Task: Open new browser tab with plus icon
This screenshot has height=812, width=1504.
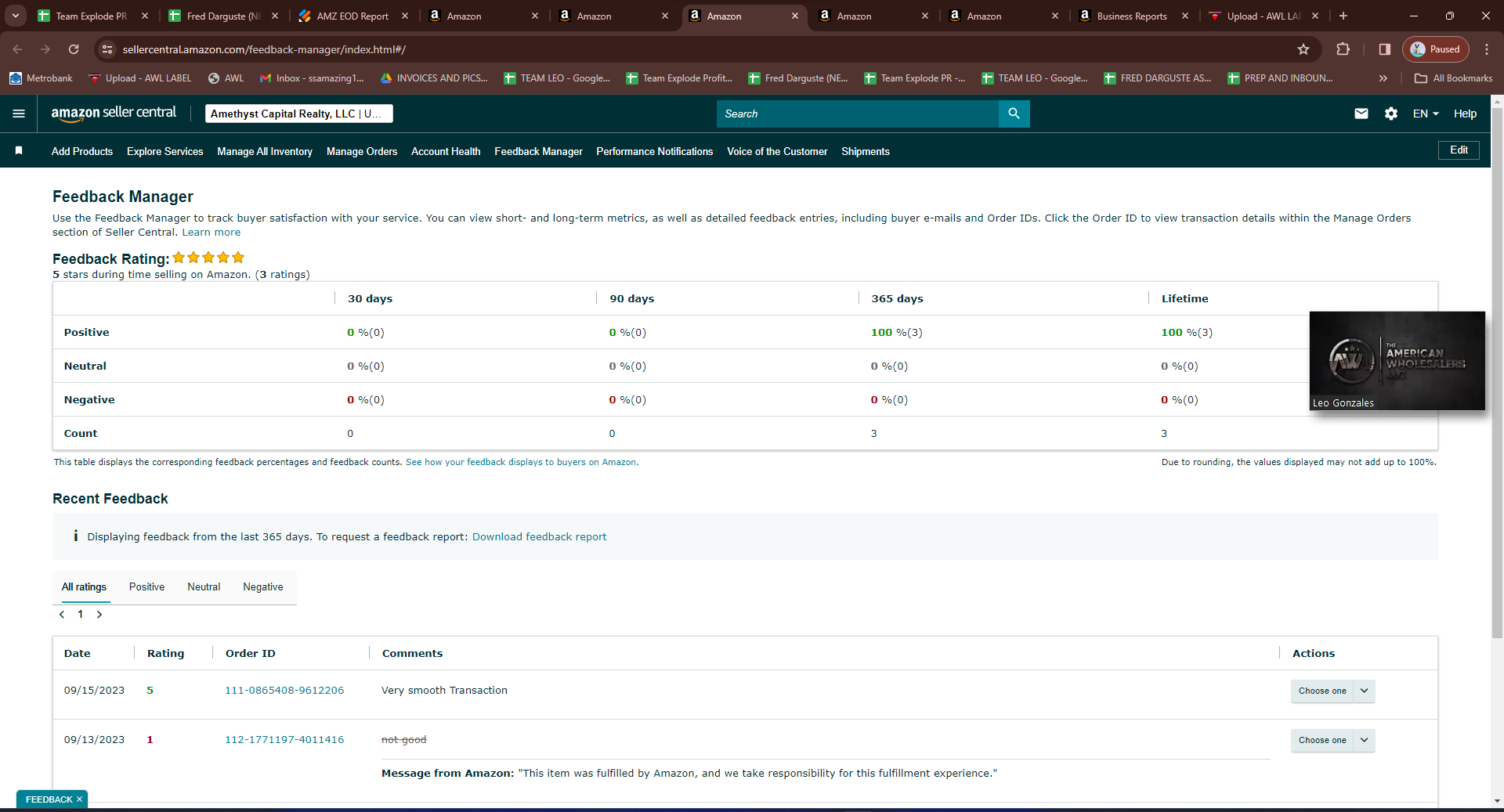Action: (1343, 16)
